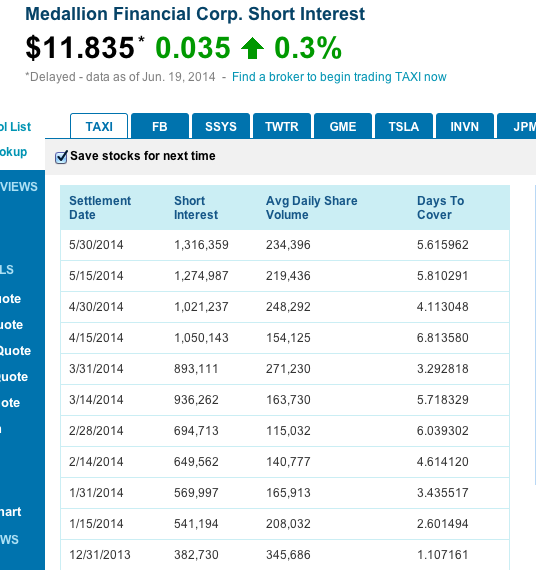Click days to cover value 6.039302
This screenshot has width=536, height=570.
(443, 431)
